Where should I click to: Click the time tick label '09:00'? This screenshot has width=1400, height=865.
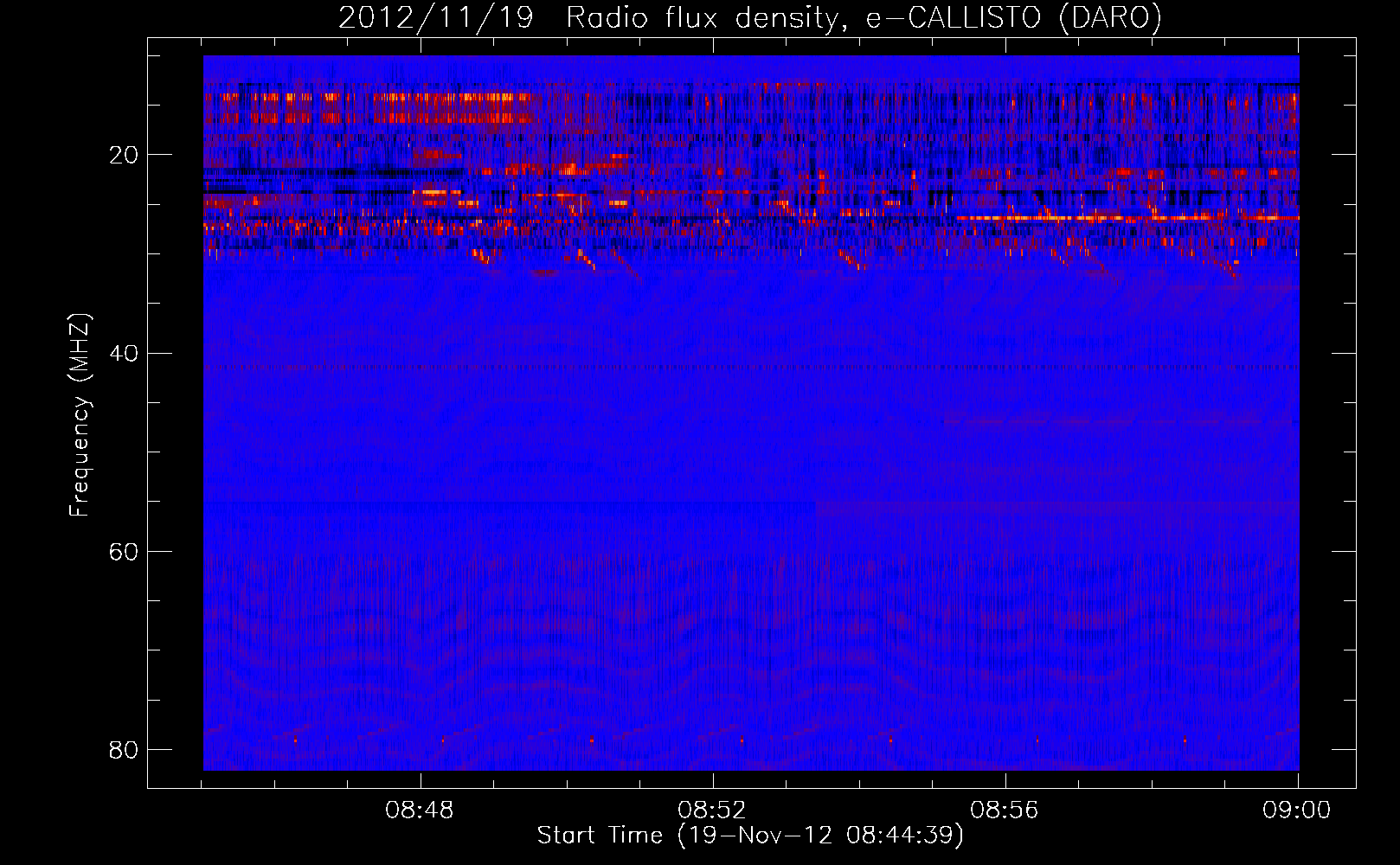click(x=1297, y=811)
